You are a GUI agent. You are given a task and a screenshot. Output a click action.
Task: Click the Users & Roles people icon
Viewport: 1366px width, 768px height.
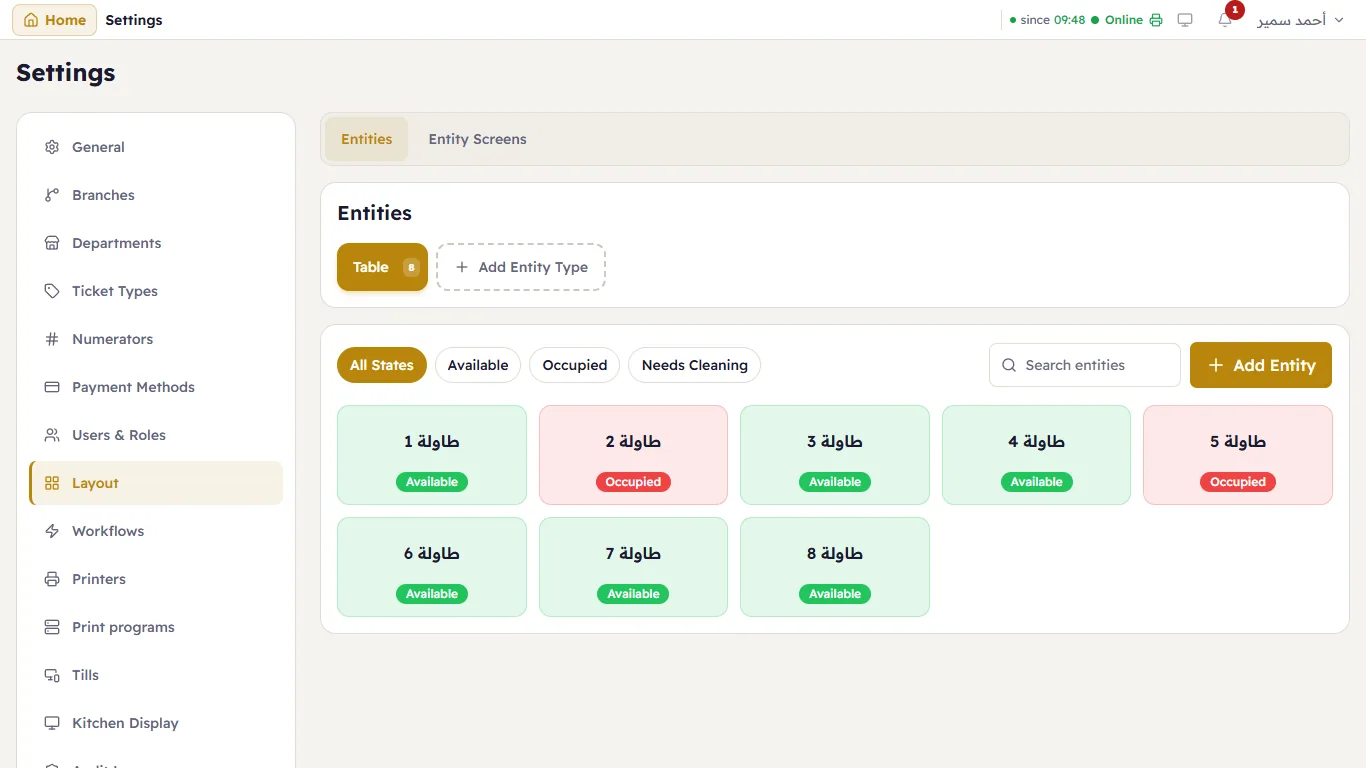coord(52,435)
